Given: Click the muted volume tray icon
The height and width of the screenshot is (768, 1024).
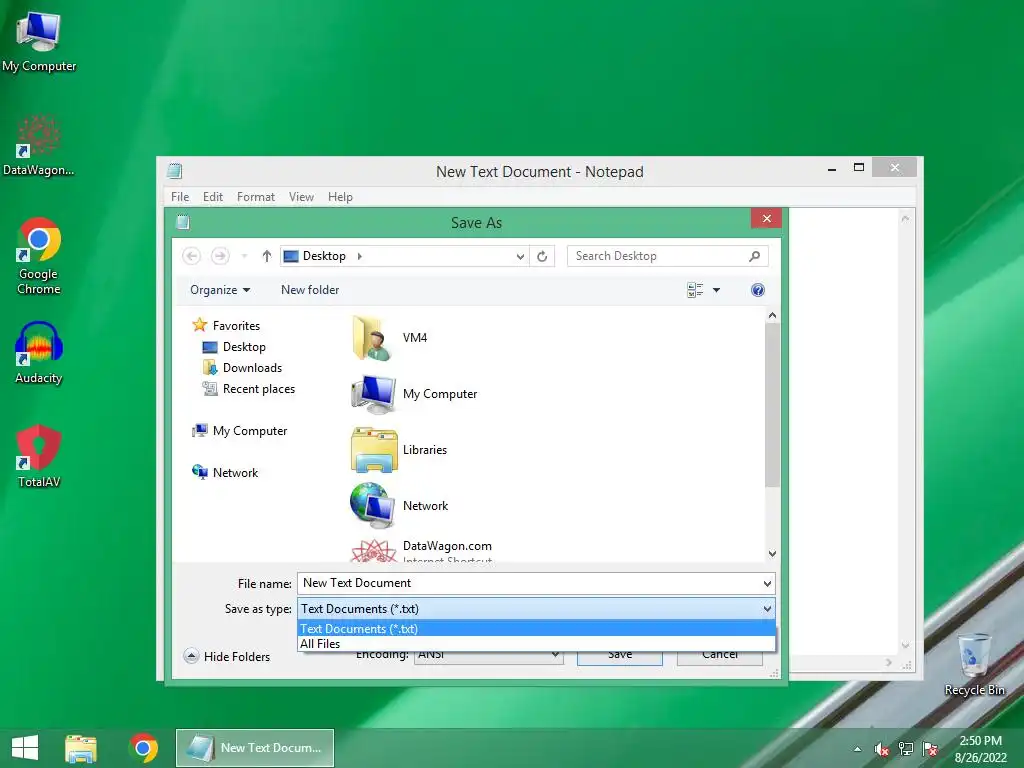Looking at the screenshot, I should [882, 749].
